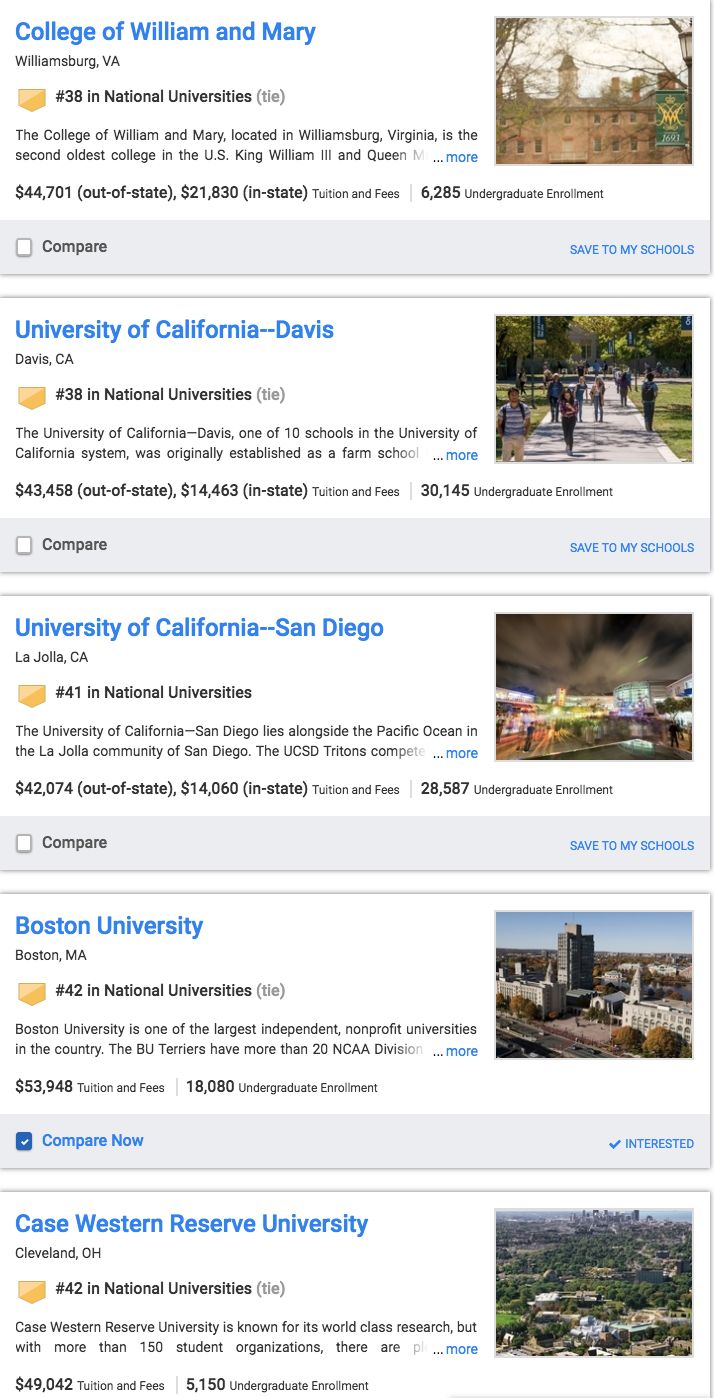Click William and Mary rank badge icon
This screenshot has height=1398, width=714.
(32, 99)
